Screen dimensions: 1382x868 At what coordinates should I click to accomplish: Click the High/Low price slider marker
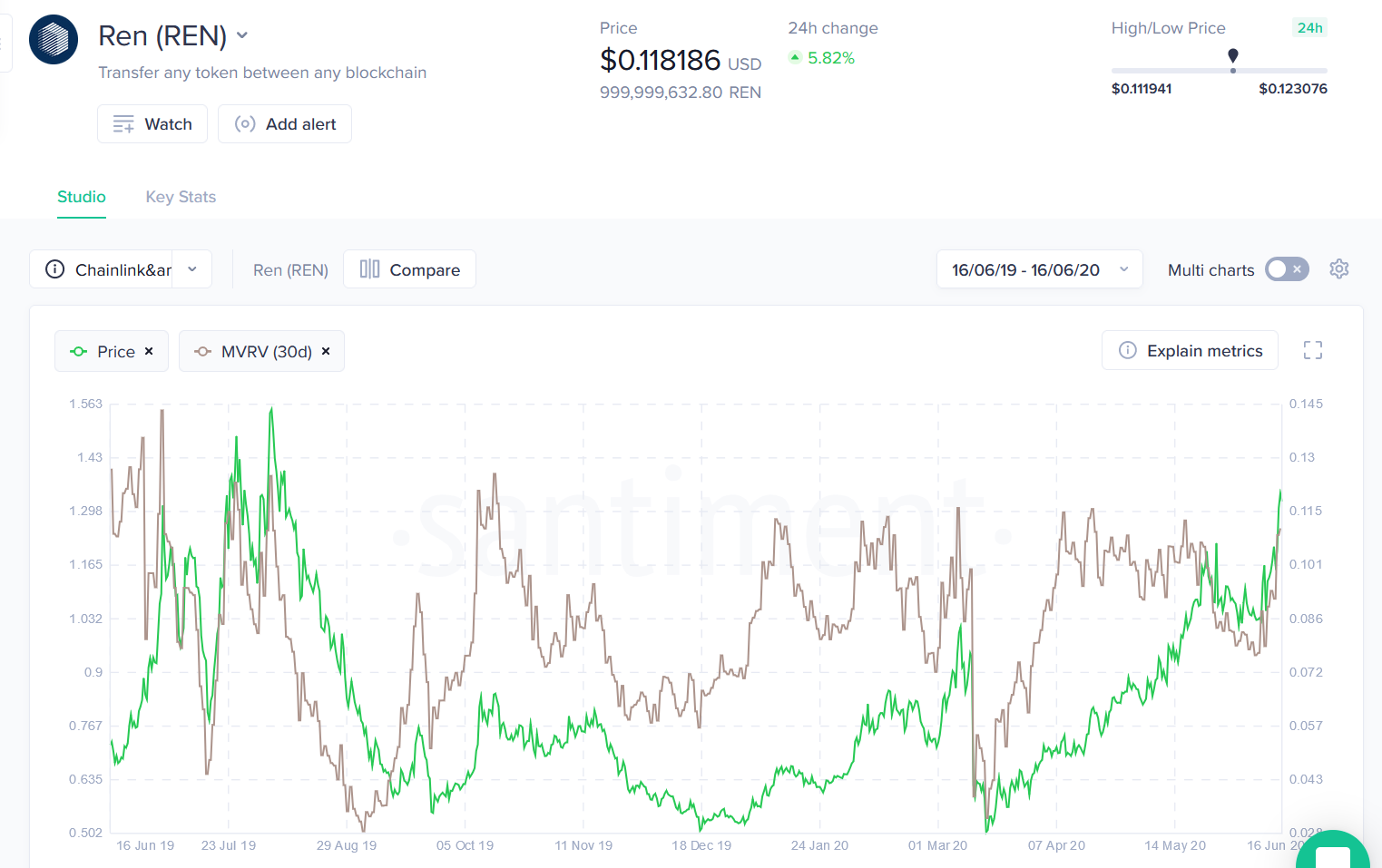(1232, 57)
